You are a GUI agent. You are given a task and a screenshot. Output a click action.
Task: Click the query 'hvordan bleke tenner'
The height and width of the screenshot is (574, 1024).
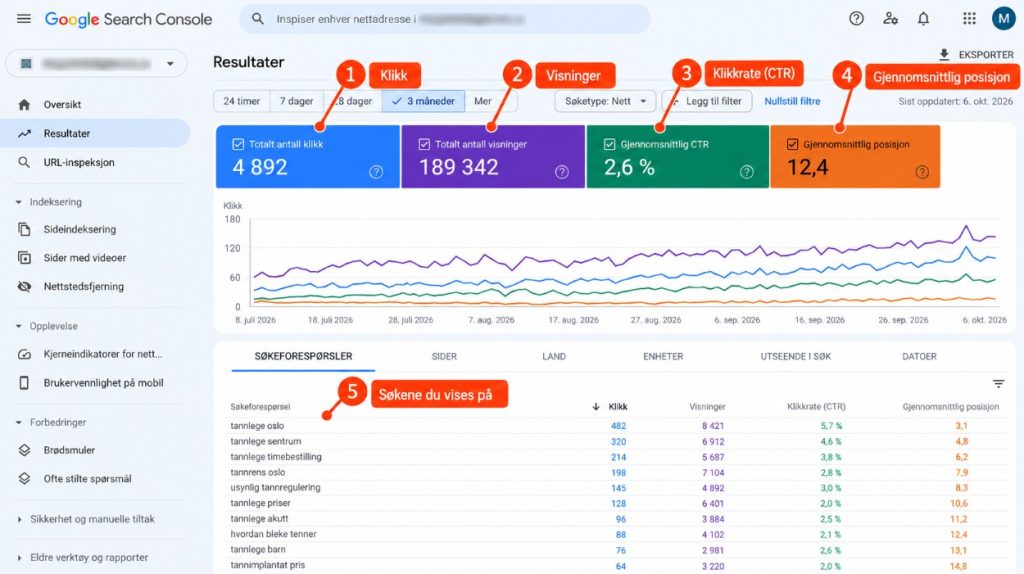273,534
